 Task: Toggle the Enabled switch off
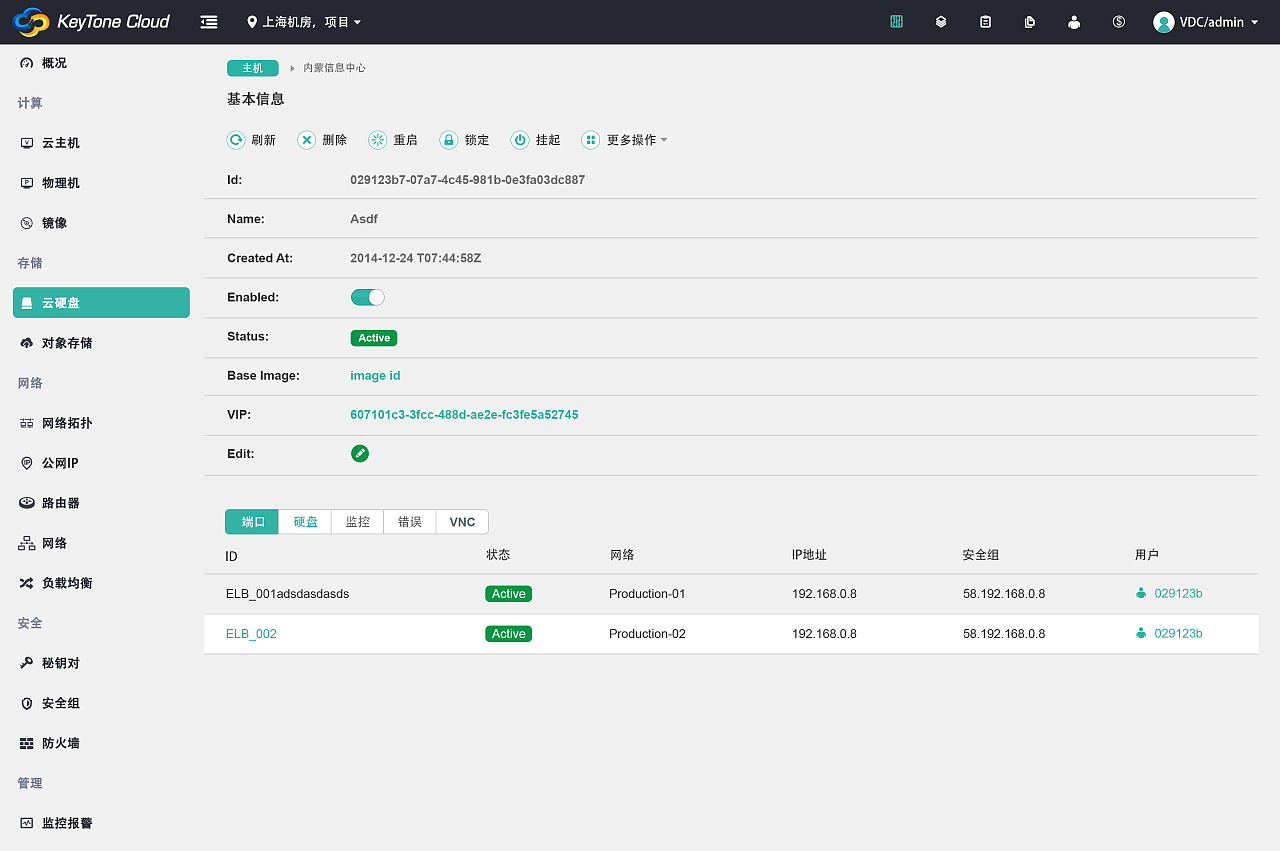[x=368, y=297]
